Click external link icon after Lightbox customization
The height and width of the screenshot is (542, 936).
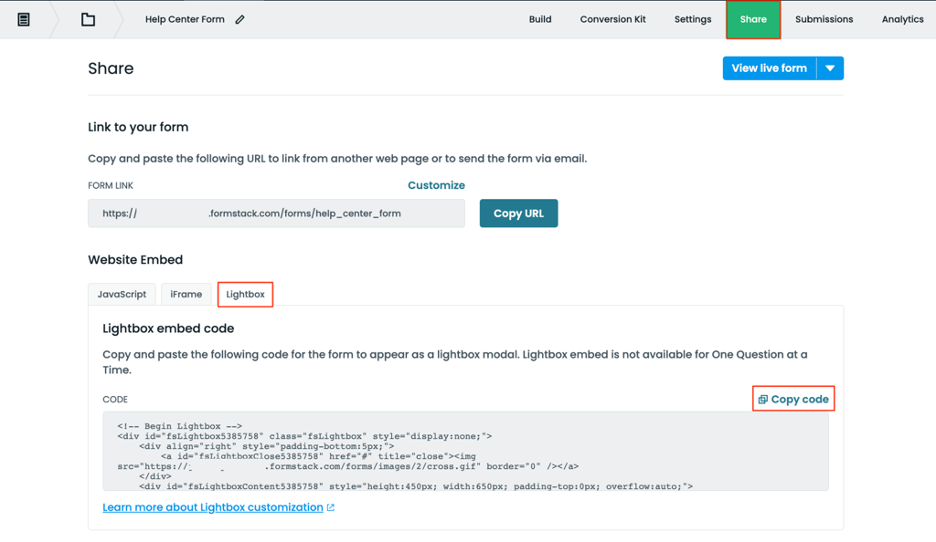click(x=331, y=508)
